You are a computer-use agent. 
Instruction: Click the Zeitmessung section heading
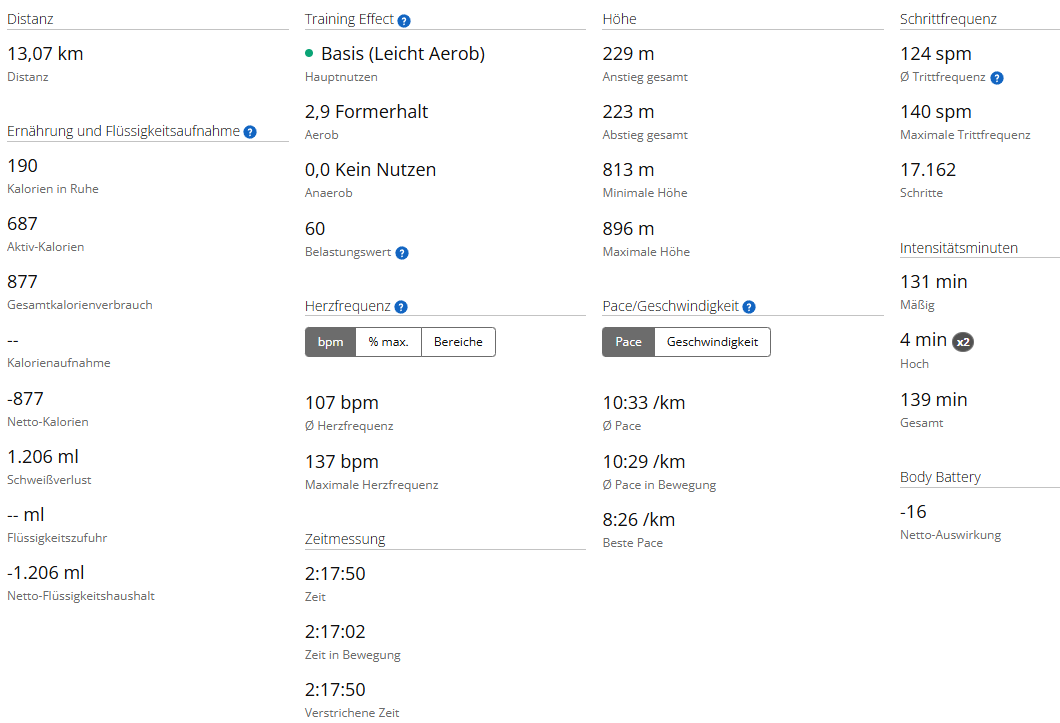pyautogui.click(x=345, y=539)
